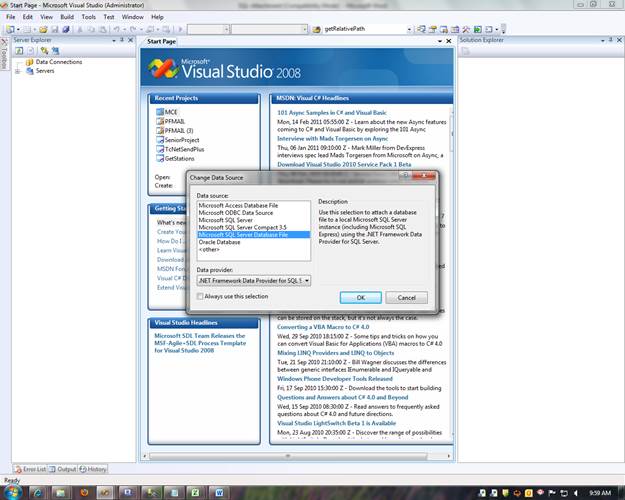Click Start Page horizontal scrollbar thumb

[288, 456]
